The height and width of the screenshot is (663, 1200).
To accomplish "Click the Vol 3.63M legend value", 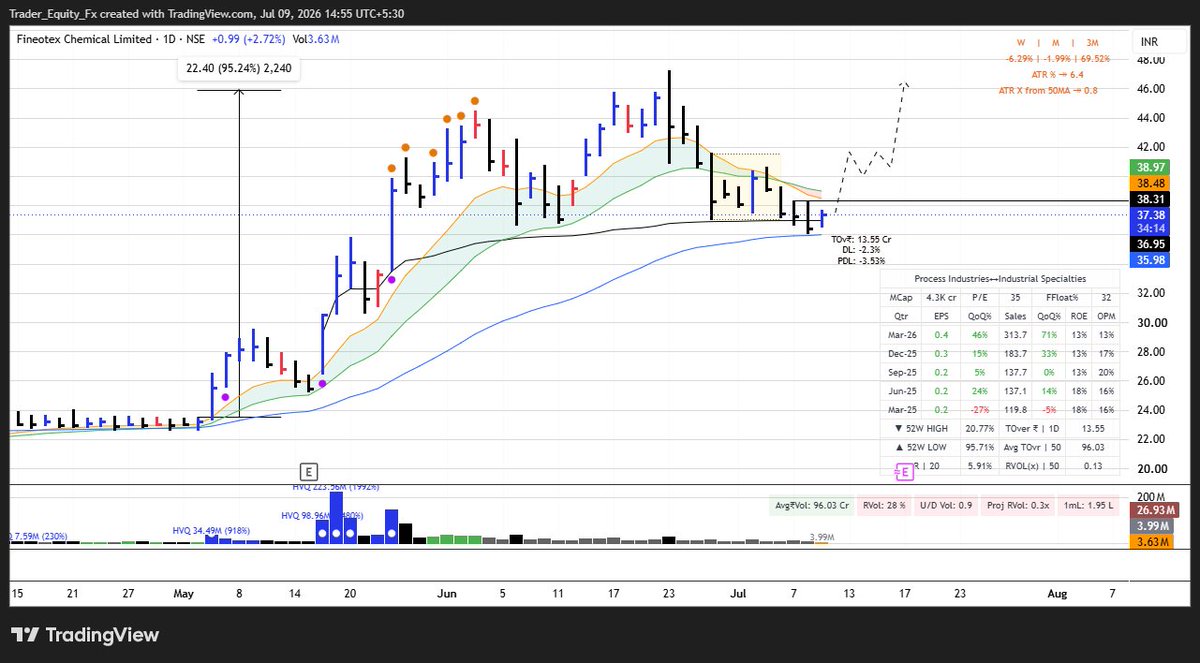I will tap(316, 39).
